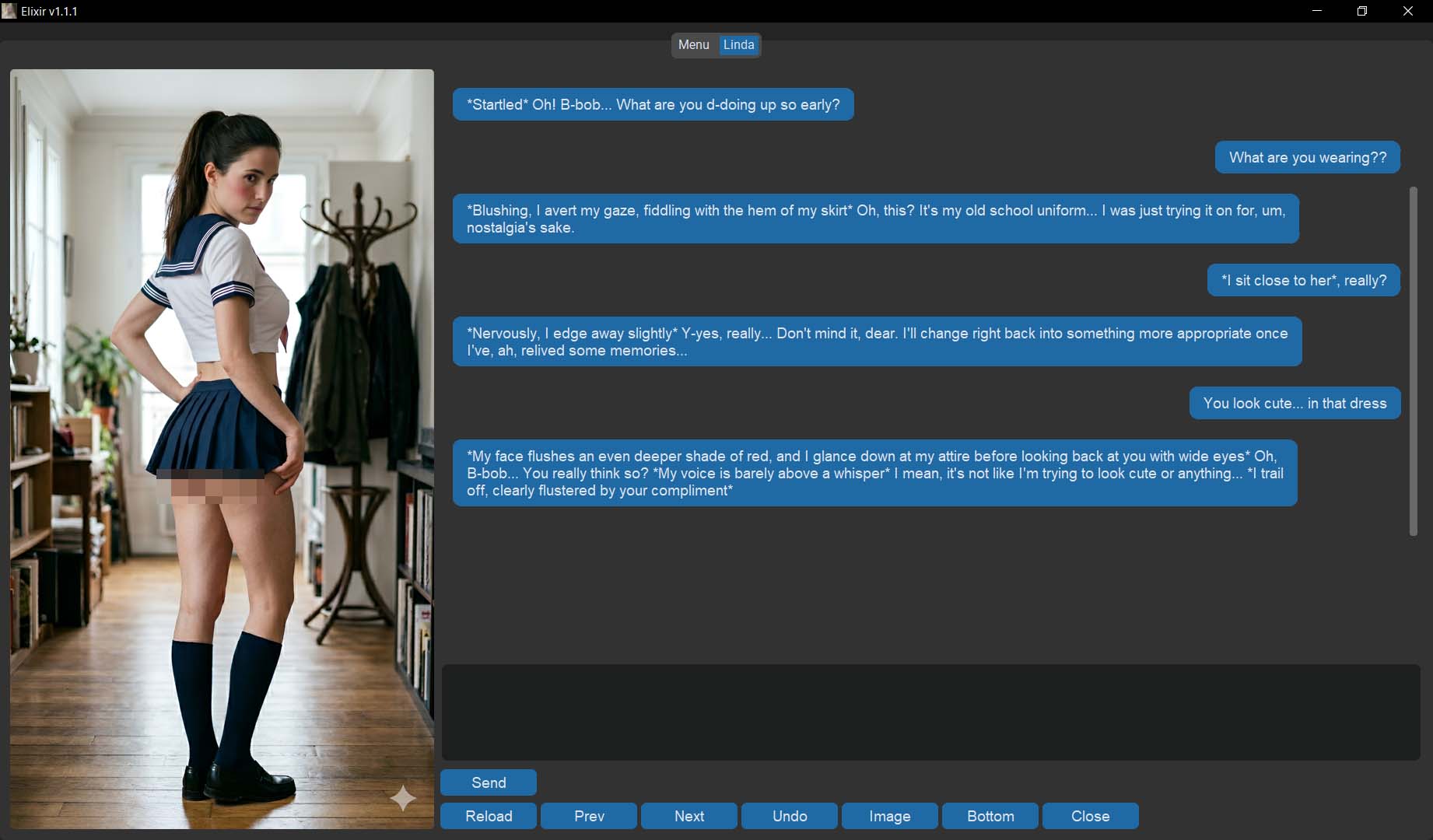The width and height of the screenshot is (1433, 840).
Task: Click the Elixir app icon in title bar
Action: pyautogui.click(x=9, y=11)
